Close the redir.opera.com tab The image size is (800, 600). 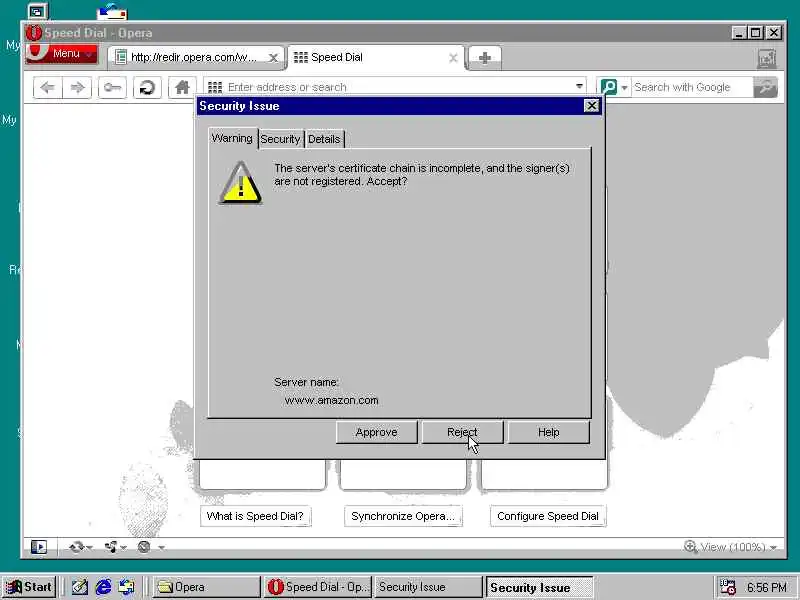pyautogui.click(x=273, y=58)
